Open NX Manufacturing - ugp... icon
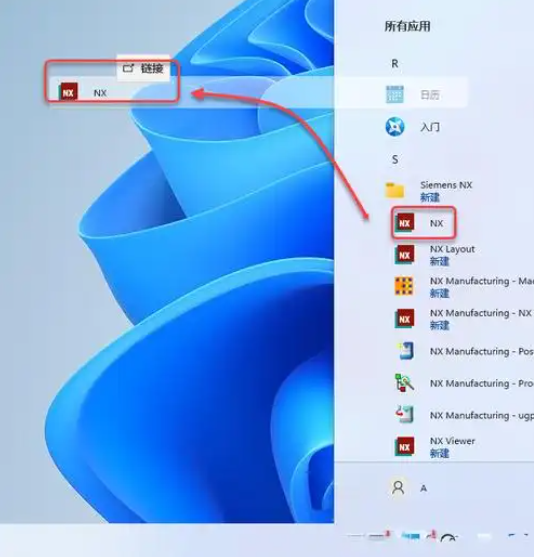534x557 pixels. tap(405, 415)
